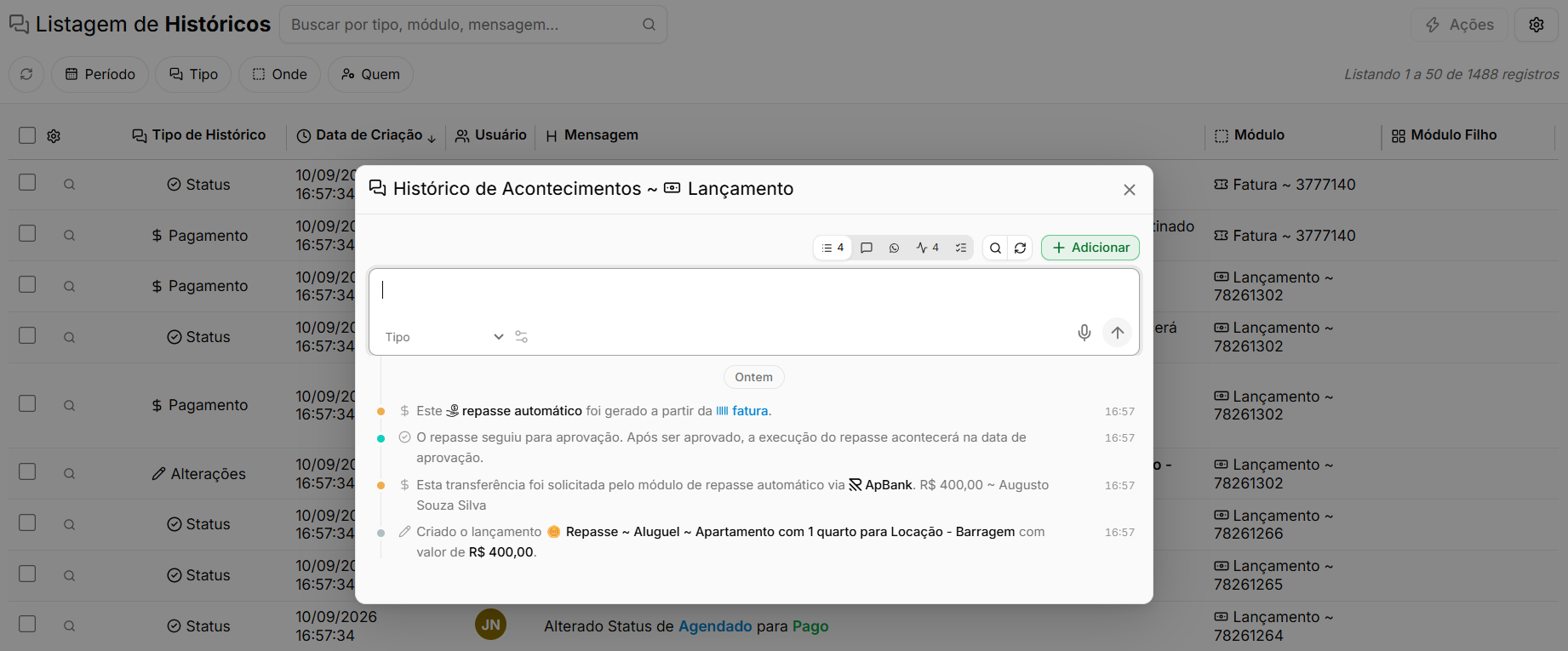Click the magnifier icon in the top search bar
1568x651 pixels.
coord(649,25)
